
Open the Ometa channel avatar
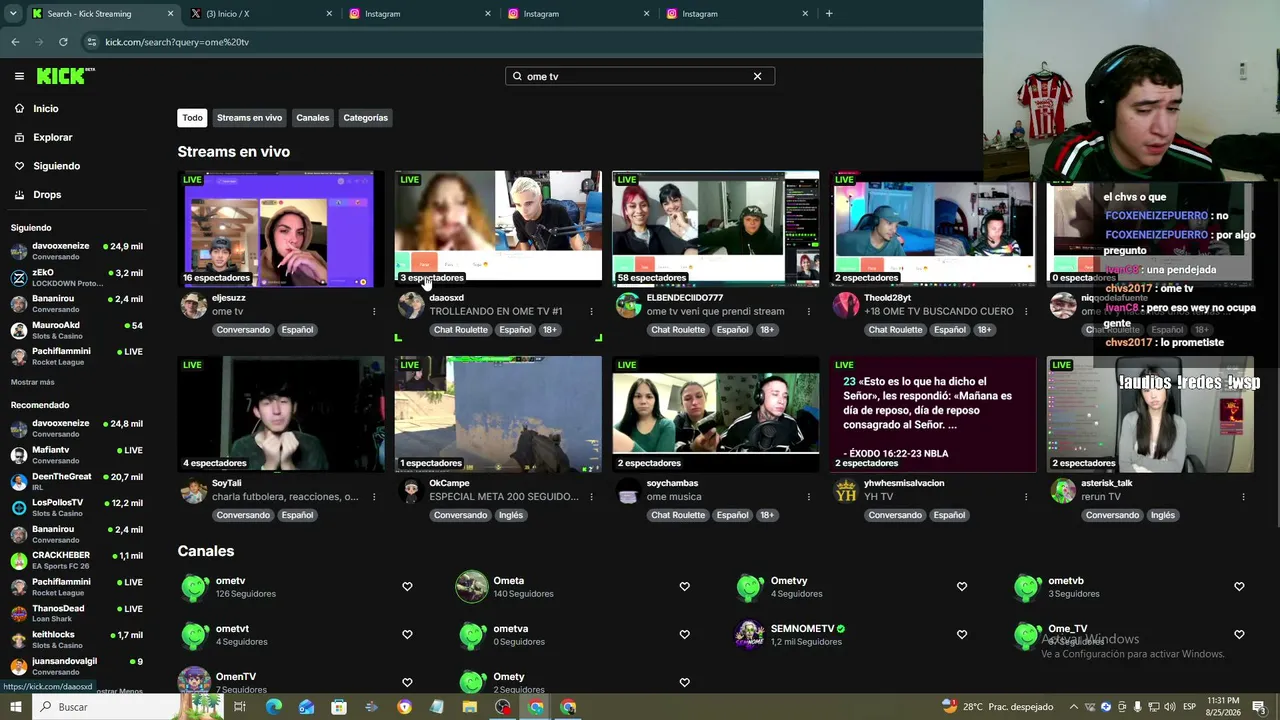click(x=472, y=586)
